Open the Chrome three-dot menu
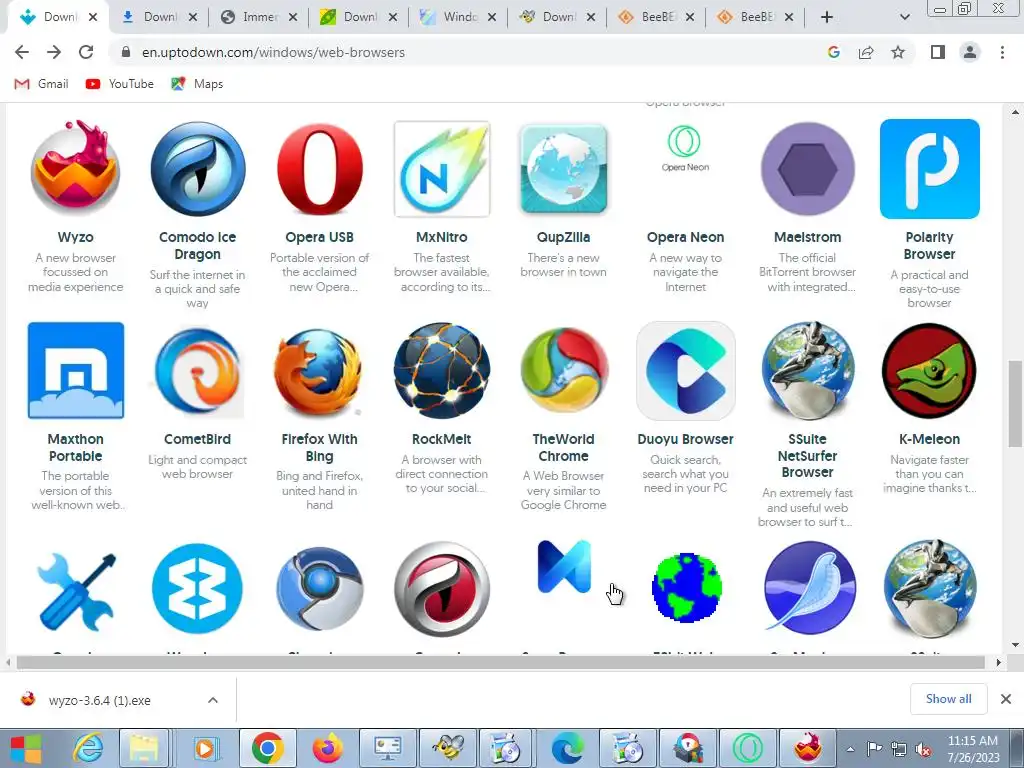This screenshot has height=768, width=1024. (1002, 52)
